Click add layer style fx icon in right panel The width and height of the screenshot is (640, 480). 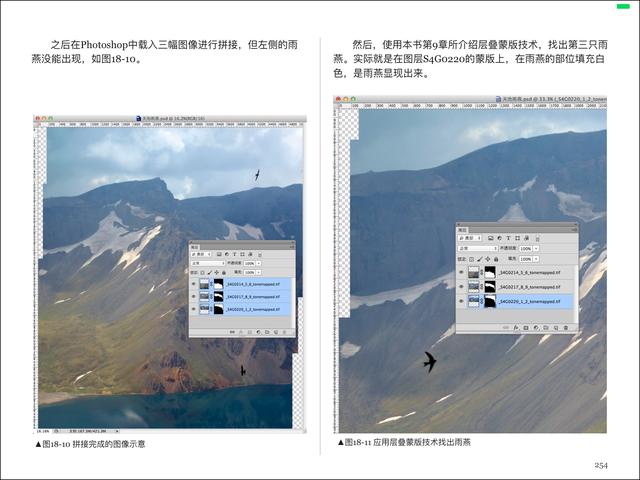coord(516,327)
